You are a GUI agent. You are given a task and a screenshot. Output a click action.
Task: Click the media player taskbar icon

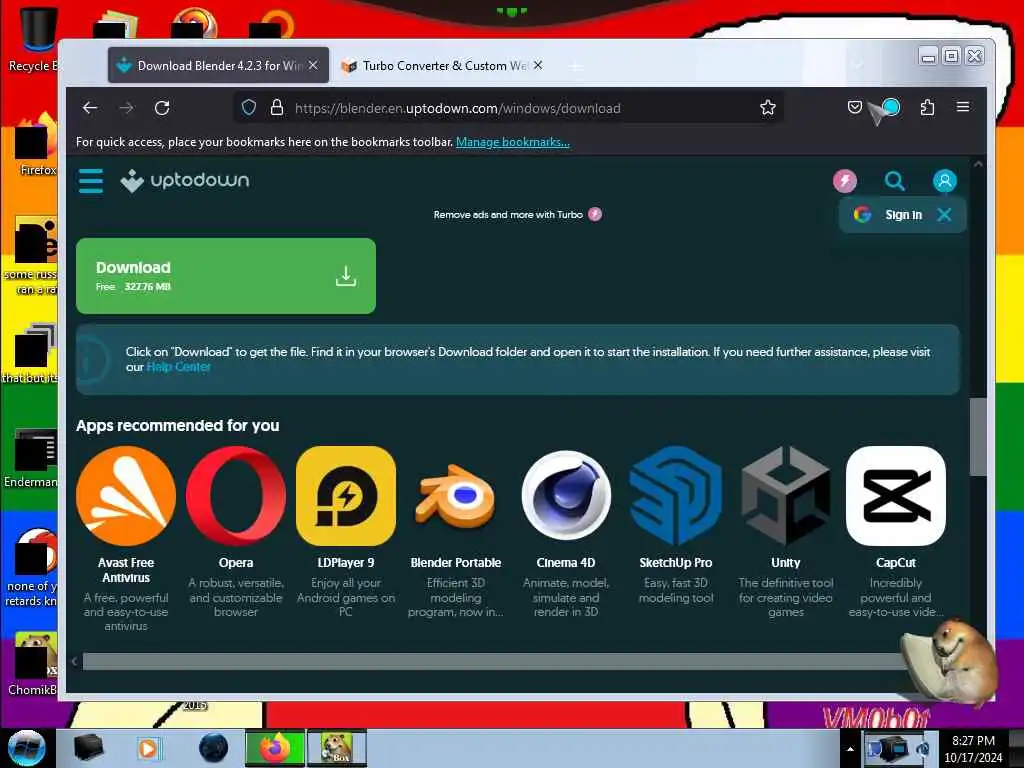click(x=148, y=748)
